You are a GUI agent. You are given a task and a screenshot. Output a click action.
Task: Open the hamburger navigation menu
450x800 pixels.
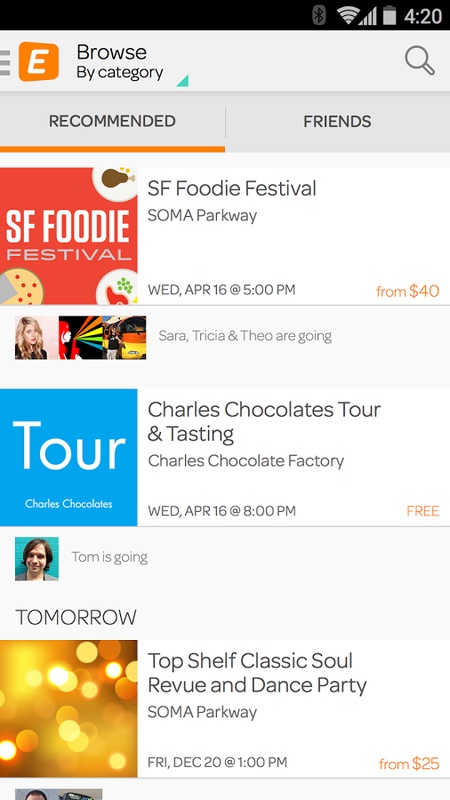[5, 62]
